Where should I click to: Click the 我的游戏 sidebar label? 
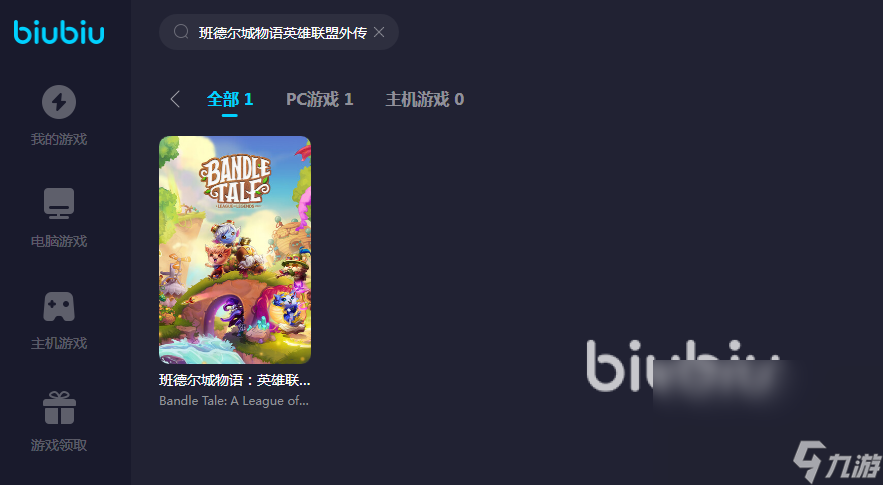[59, 139]
